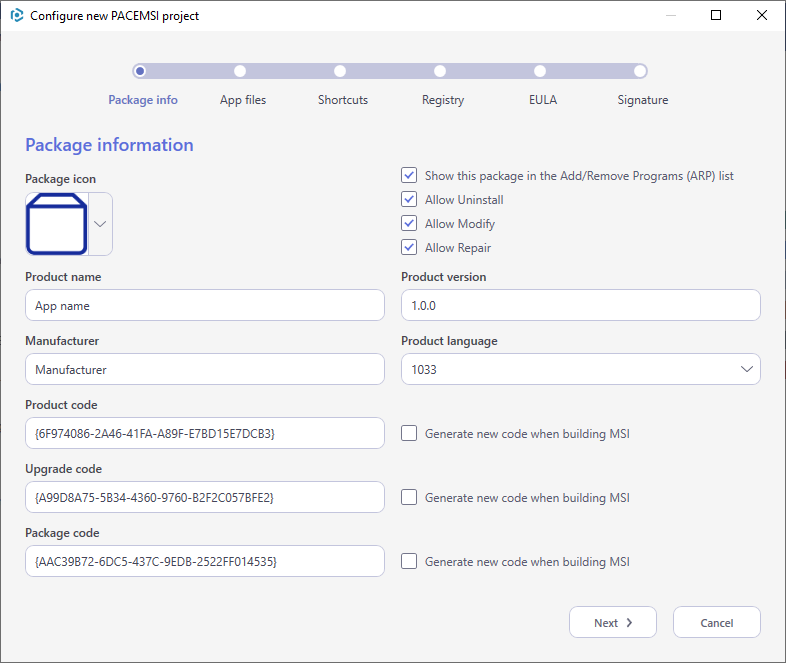Uncheck the Allow Modify checkbox
Viewport: 786px width, 663px height.
click(x=409, y=224)
